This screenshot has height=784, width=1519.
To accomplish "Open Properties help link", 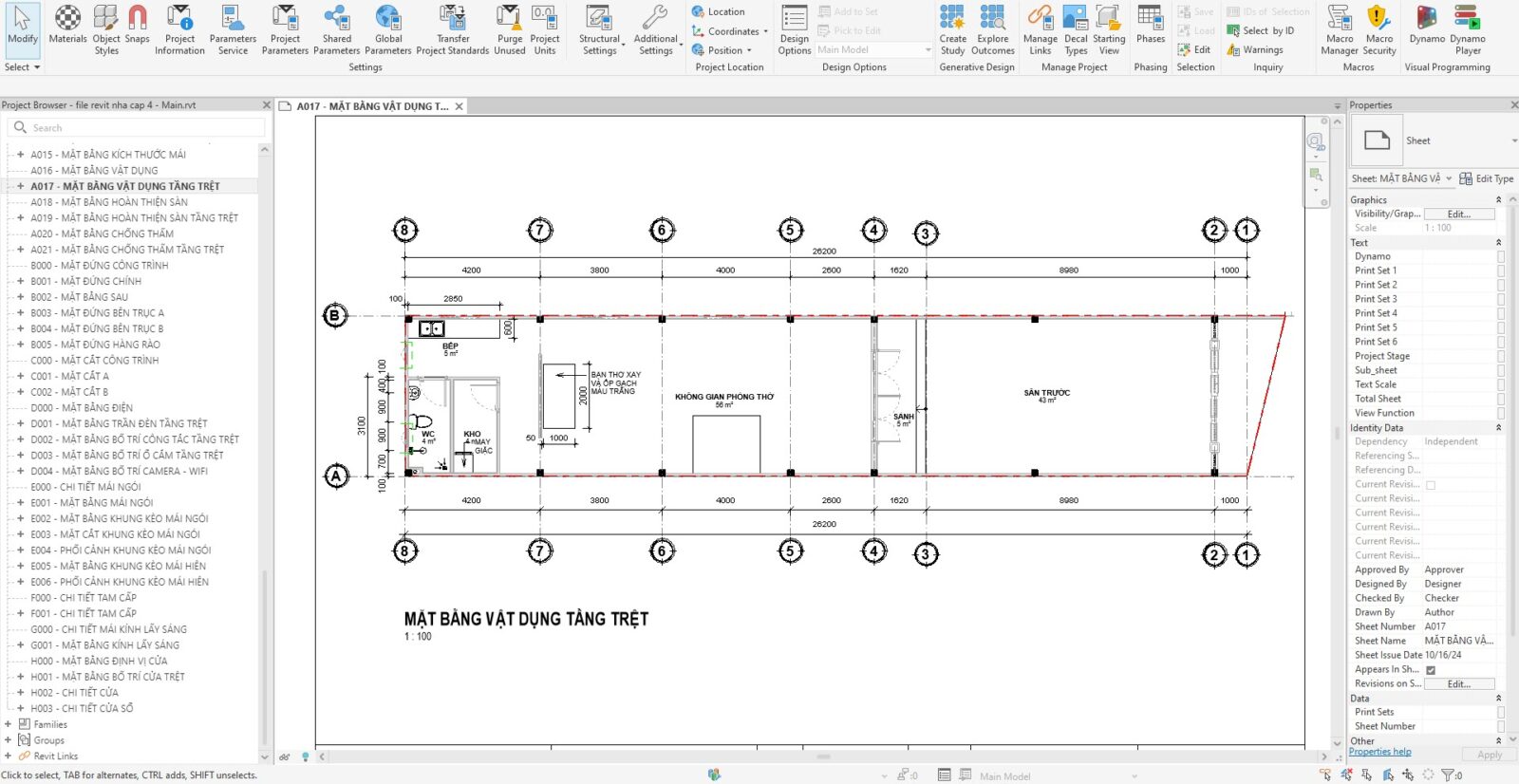I will 1379,752.
